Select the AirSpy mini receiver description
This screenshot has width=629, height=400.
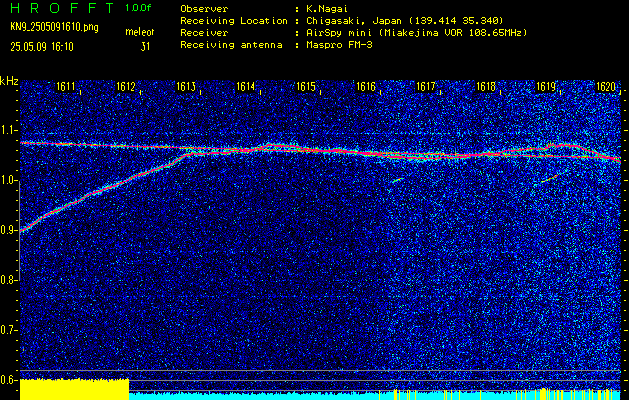416,33
